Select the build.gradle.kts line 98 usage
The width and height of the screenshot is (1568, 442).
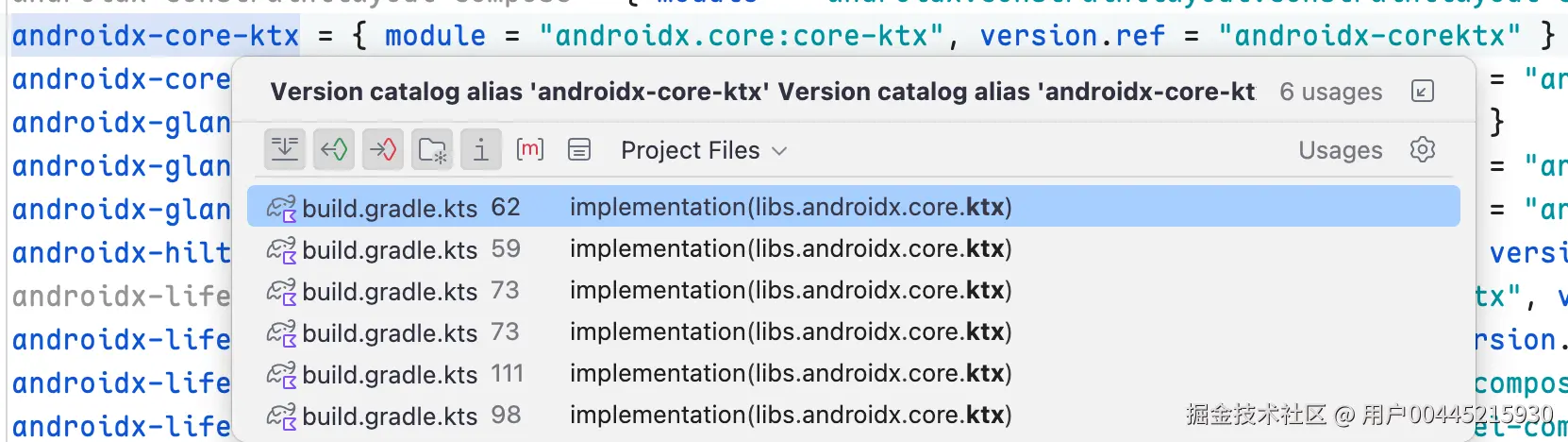(791, 416)
